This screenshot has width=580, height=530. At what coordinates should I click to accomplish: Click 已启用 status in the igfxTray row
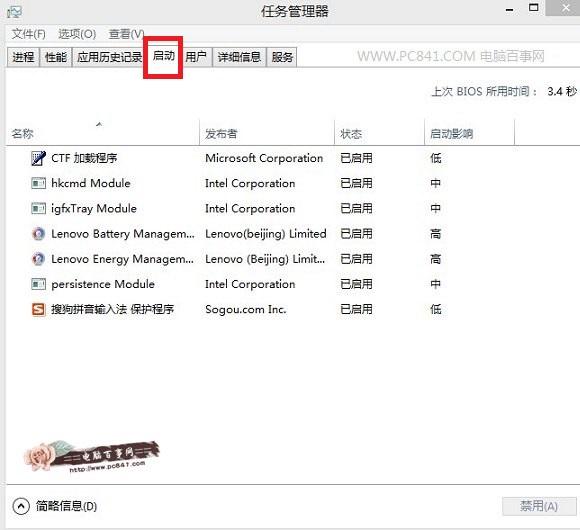click(x=356, y=209)
